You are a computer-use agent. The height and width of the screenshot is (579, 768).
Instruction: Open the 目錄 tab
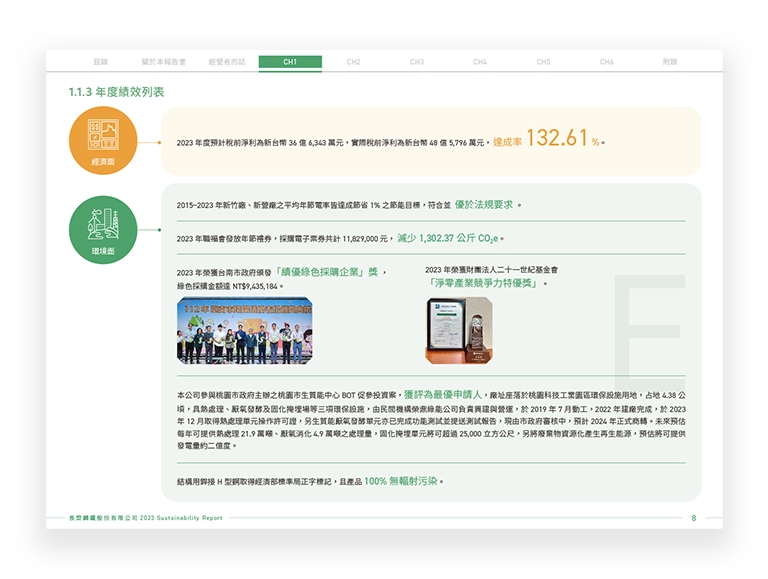tap(100, 62)
